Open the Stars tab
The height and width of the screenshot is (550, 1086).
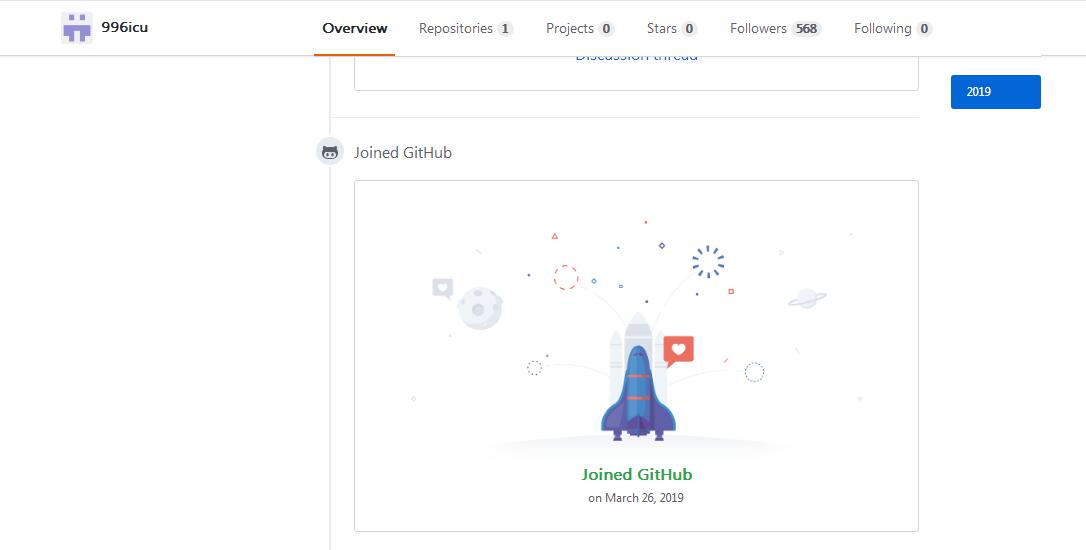pyautogui.click(x=672, y=28)
